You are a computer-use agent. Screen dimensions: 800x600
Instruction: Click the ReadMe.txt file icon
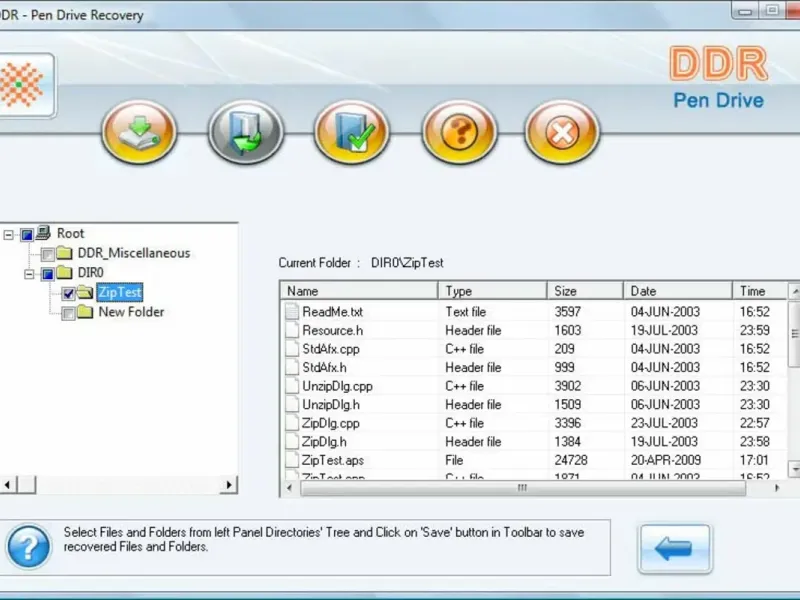[292, 312]
